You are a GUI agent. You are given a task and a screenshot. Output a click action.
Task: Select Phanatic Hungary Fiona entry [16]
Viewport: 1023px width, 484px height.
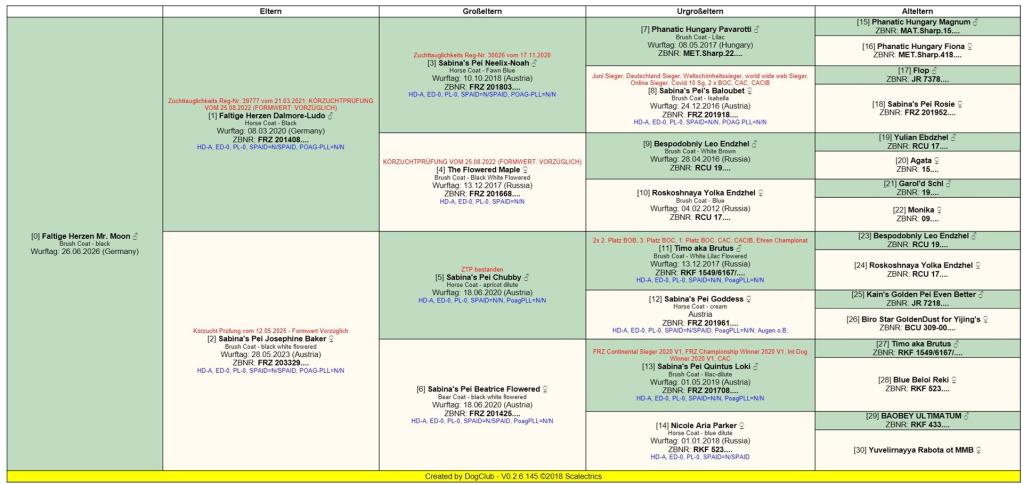(x=919, y=47)
